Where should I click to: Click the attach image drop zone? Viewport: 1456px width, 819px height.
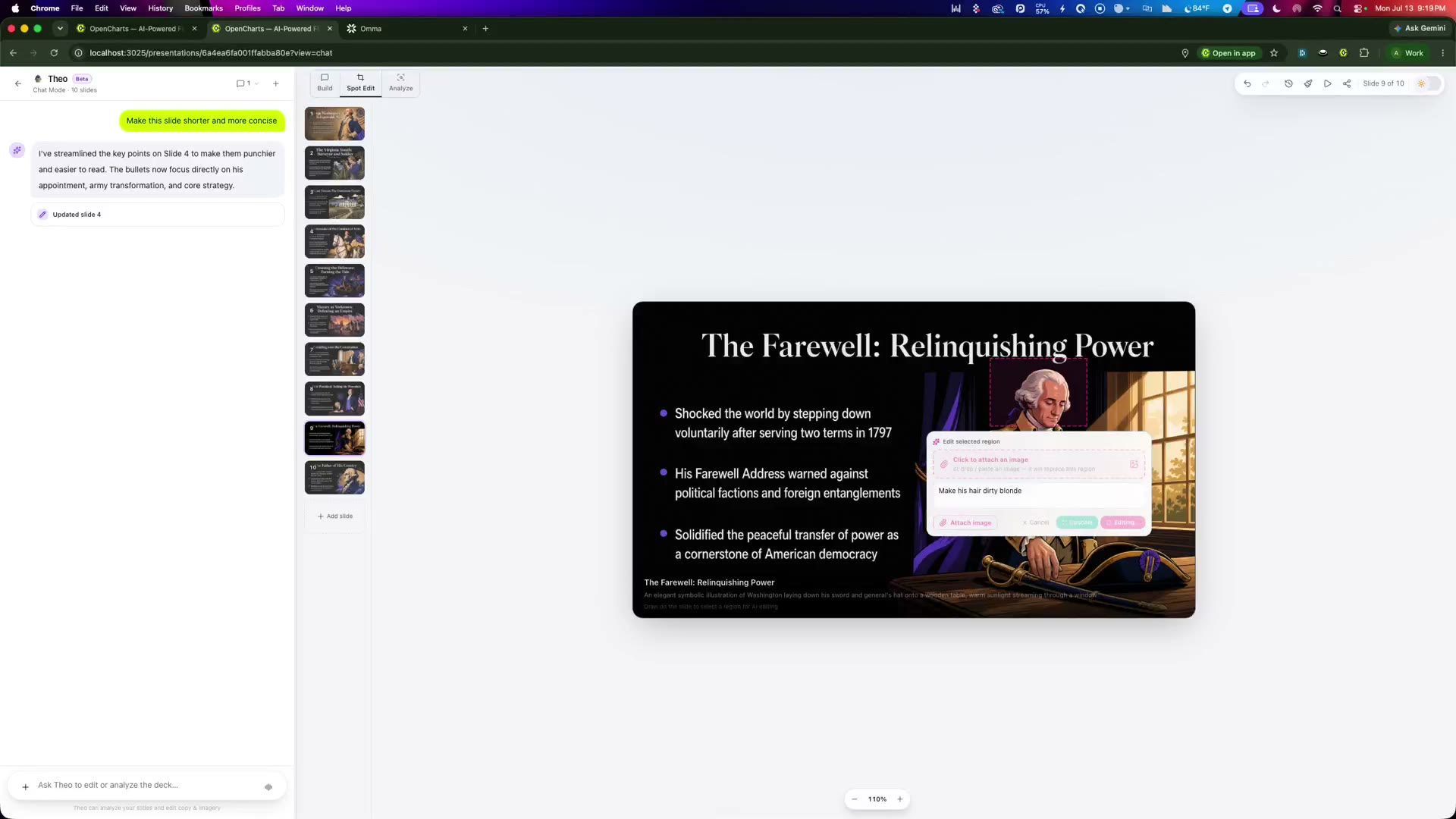(x=1038, y=464)
